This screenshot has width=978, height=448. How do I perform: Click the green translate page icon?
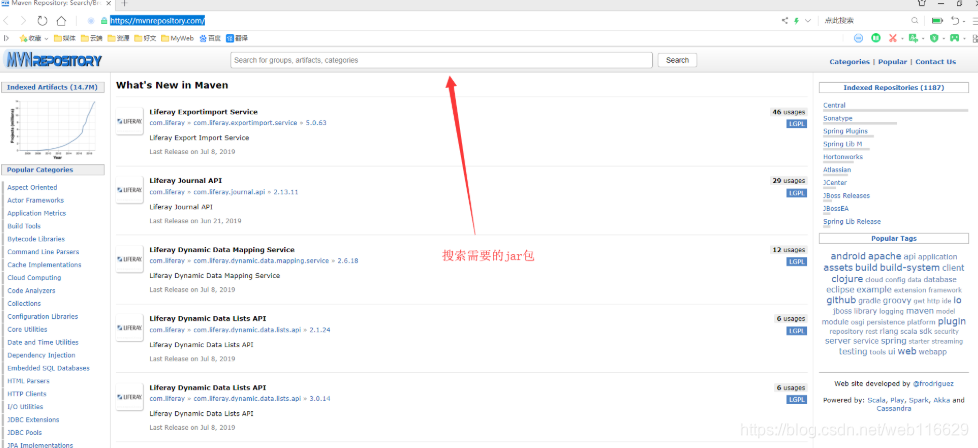tap(913, 38)
